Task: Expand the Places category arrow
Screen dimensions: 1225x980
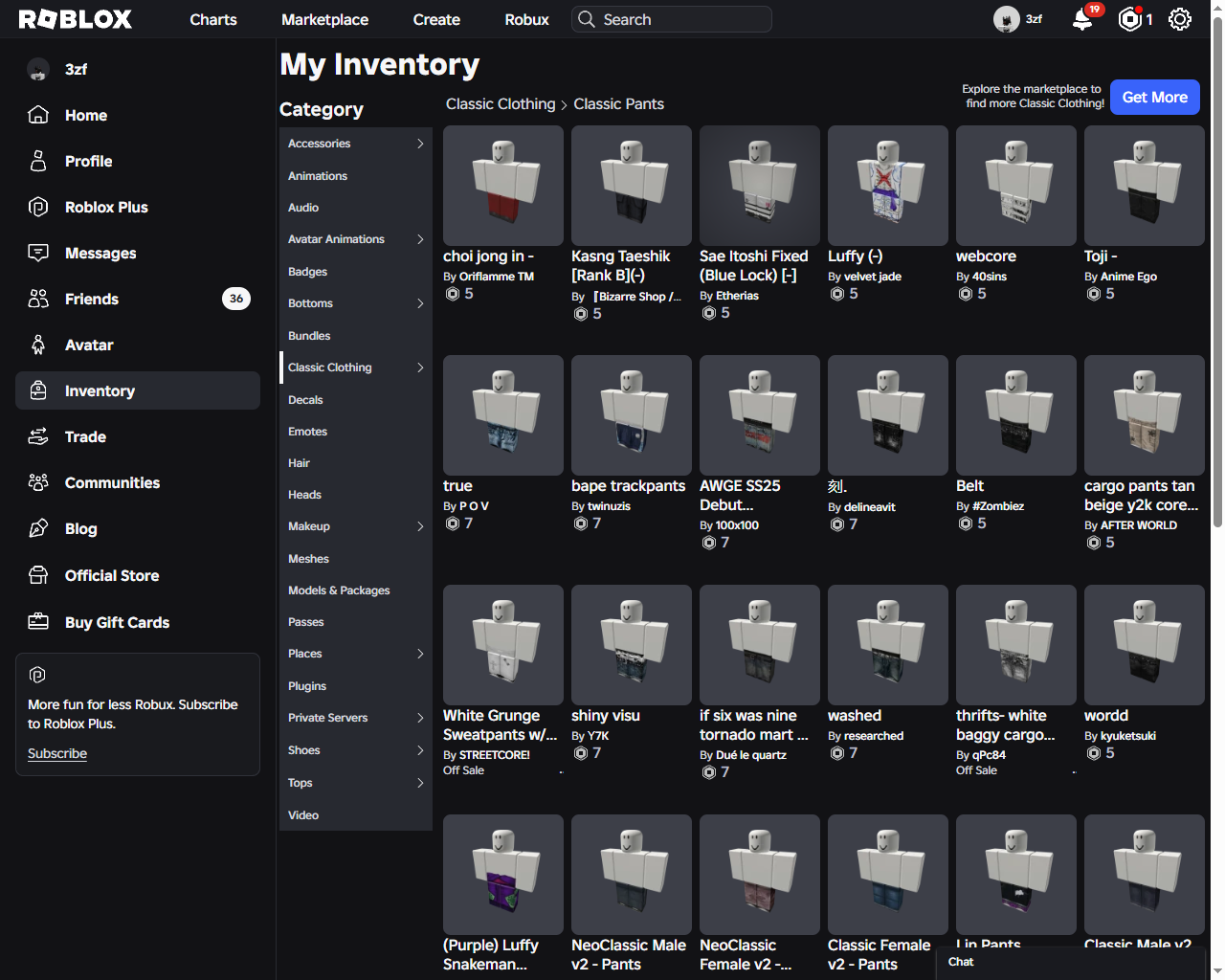Action: 420,654
